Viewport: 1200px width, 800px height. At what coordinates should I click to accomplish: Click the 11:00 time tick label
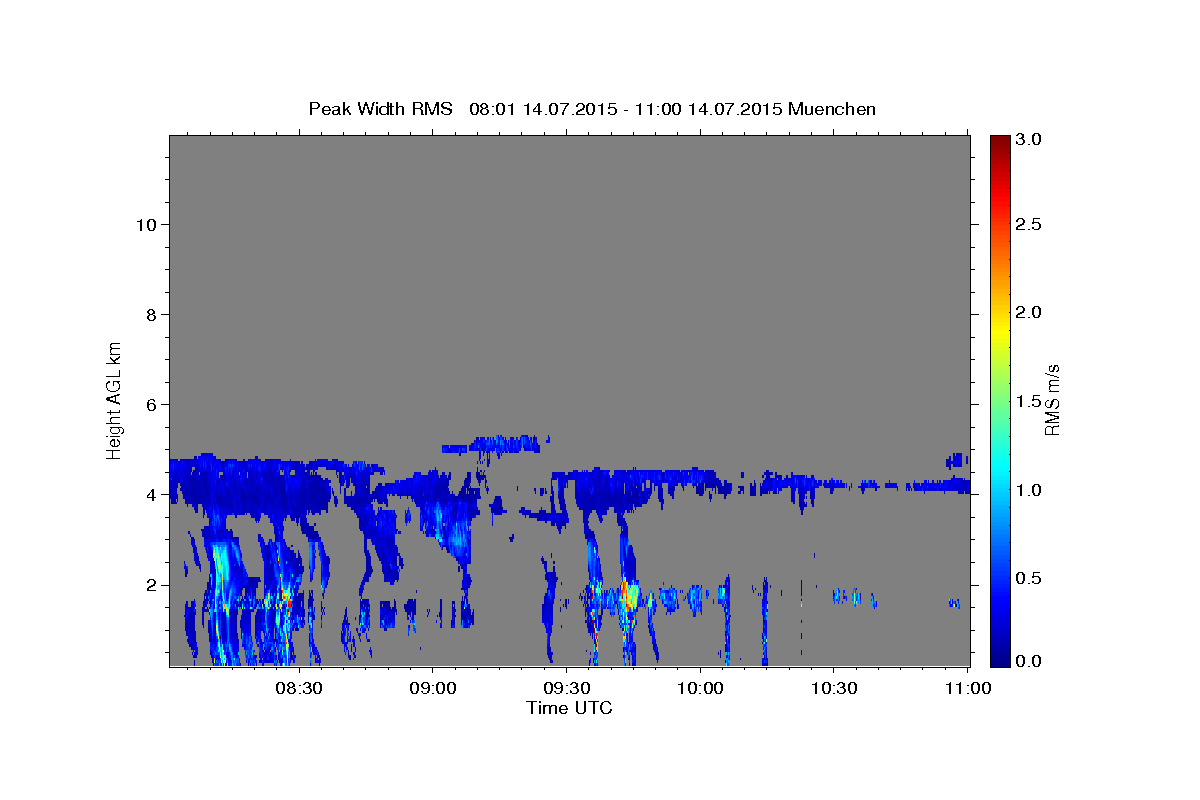pos(967,688)
